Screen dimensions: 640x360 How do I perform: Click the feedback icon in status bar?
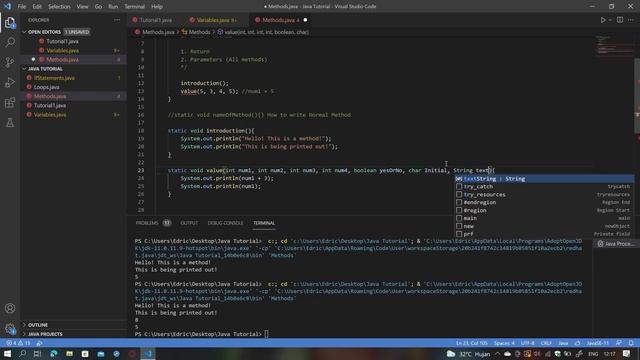(x=619, y=343)
